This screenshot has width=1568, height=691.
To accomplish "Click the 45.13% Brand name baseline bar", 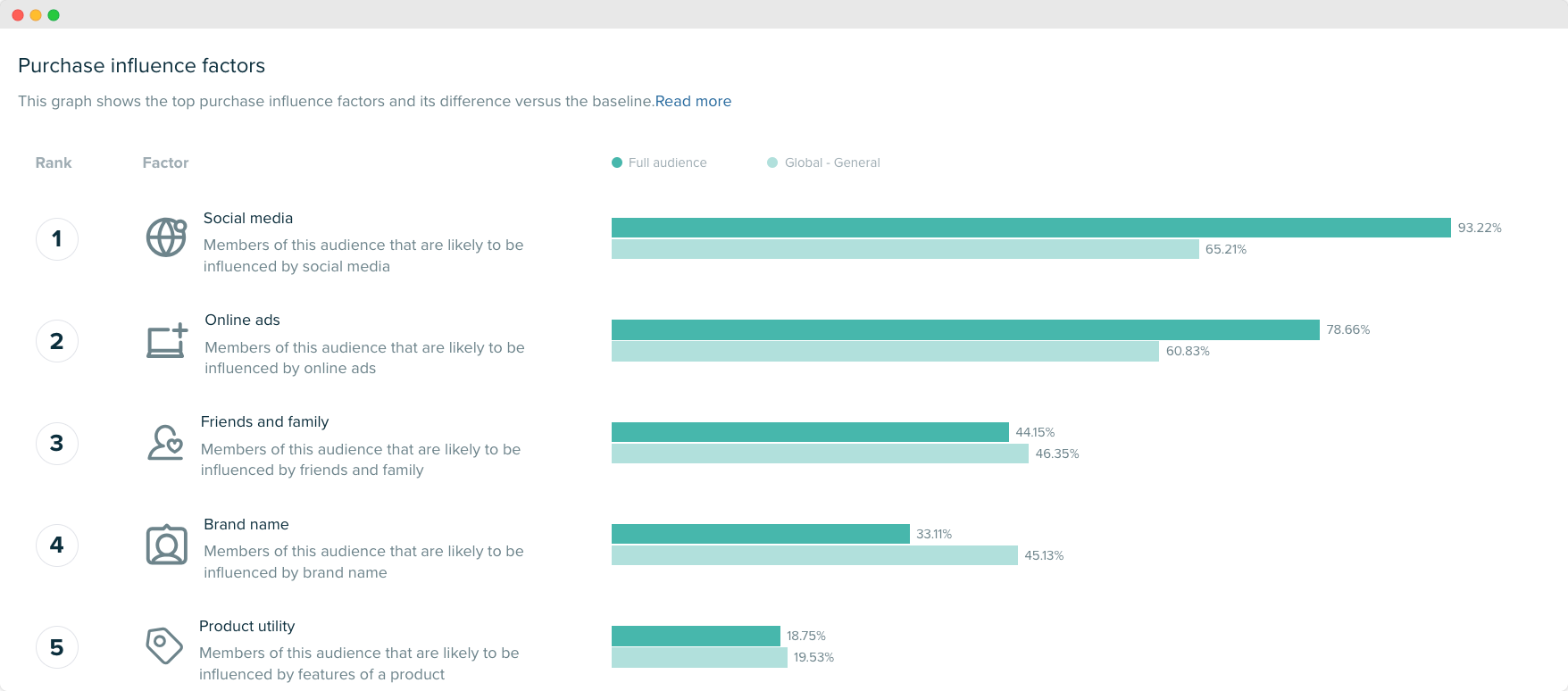I will pos(813,555).
